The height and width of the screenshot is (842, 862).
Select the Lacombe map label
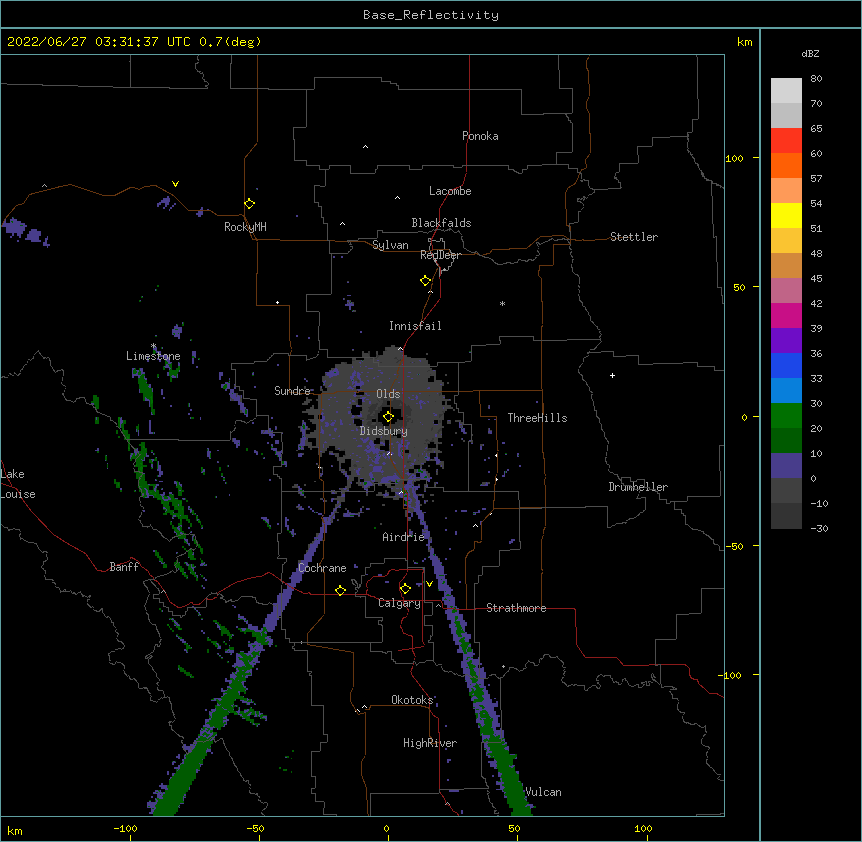tap(450, 191)
